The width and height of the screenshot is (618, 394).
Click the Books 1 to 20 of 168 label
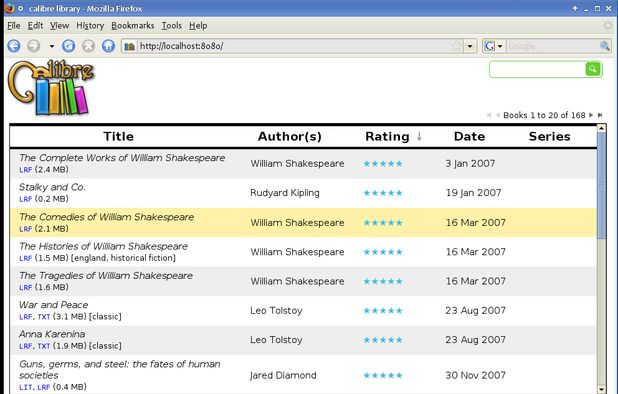click(544, 115)
